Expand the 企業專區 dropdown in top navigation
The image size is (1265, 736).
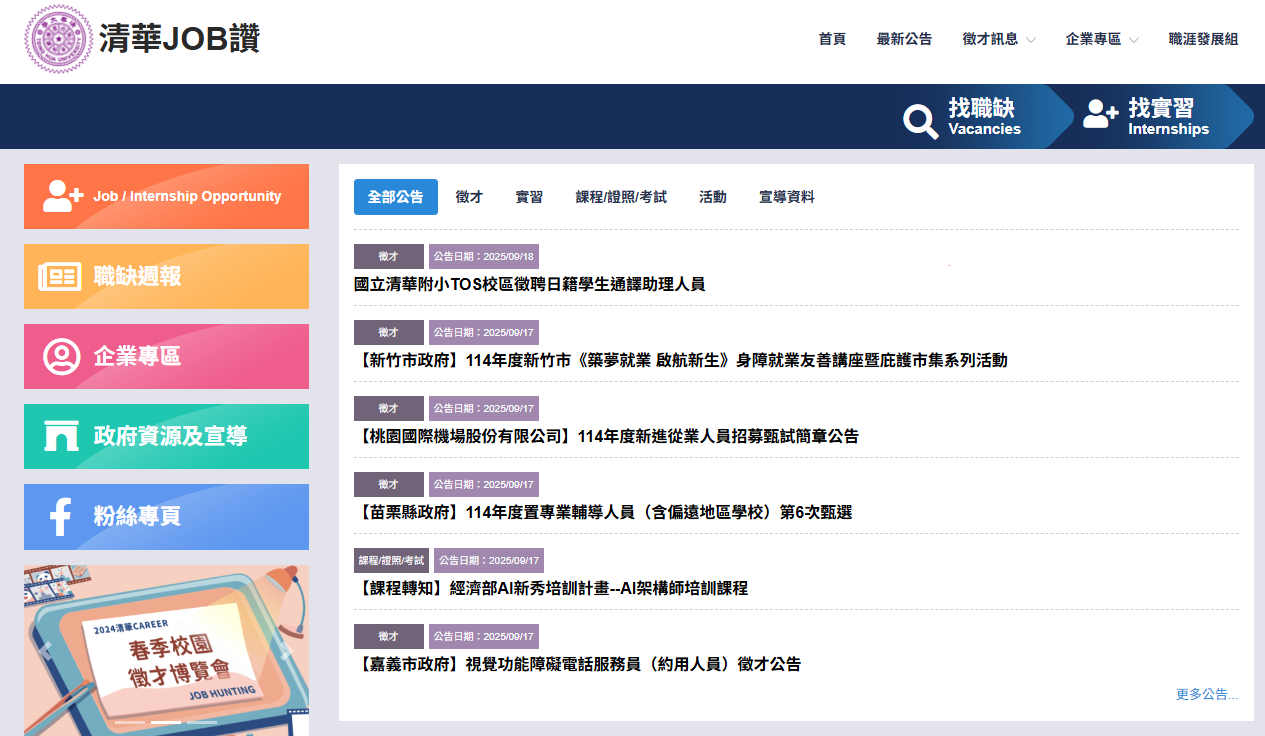(1102, 39)
